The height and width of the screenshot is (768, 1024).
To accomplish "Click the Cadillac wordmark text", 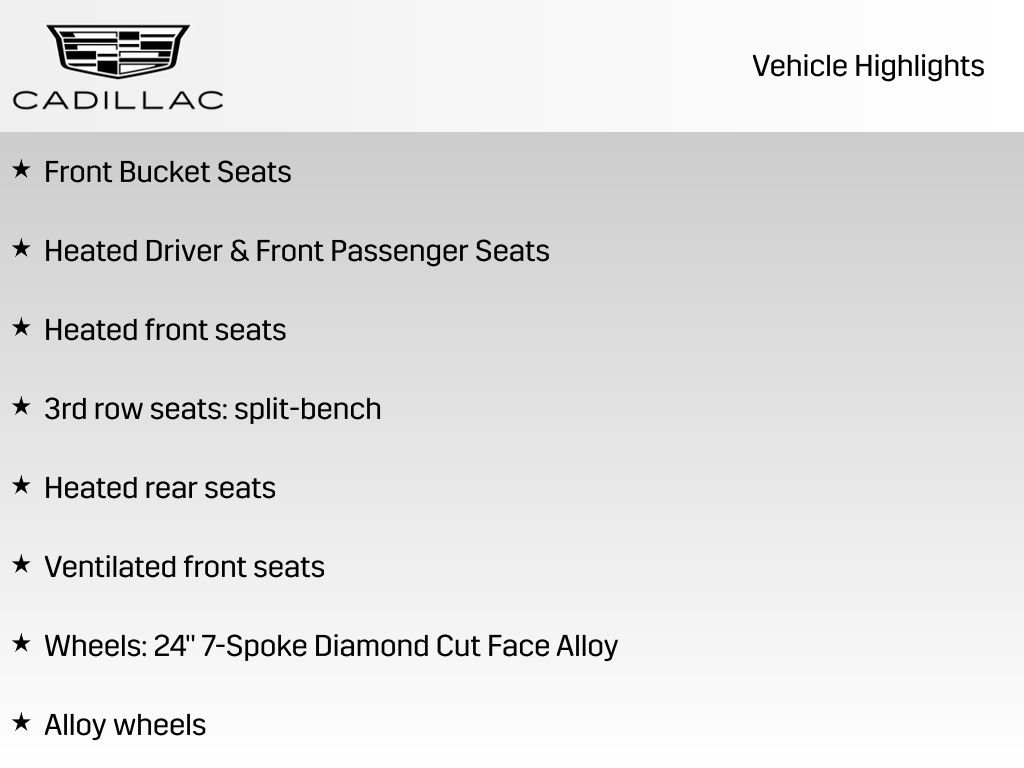I will (118, 99).
